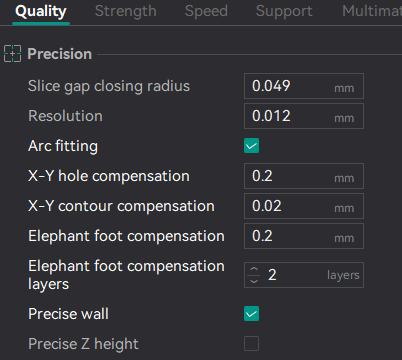Screen dimensions: 402x360
Task: Click the Resolution value field
Action: [x=304, y=116]
